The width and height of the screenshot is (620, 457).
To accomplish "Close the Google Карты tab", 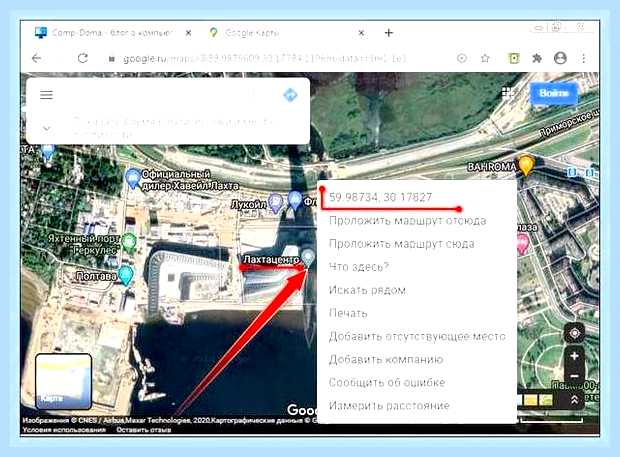I will (361, 33).
